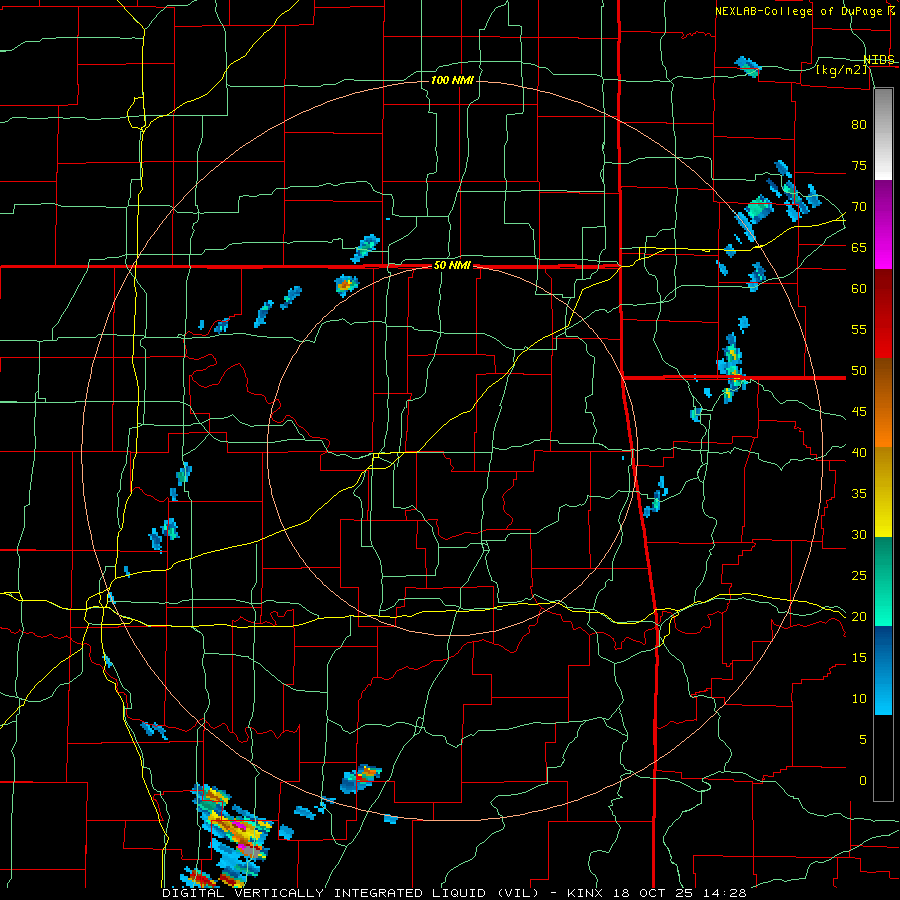Click the 75 value on the VIL scale

[859, 166]
